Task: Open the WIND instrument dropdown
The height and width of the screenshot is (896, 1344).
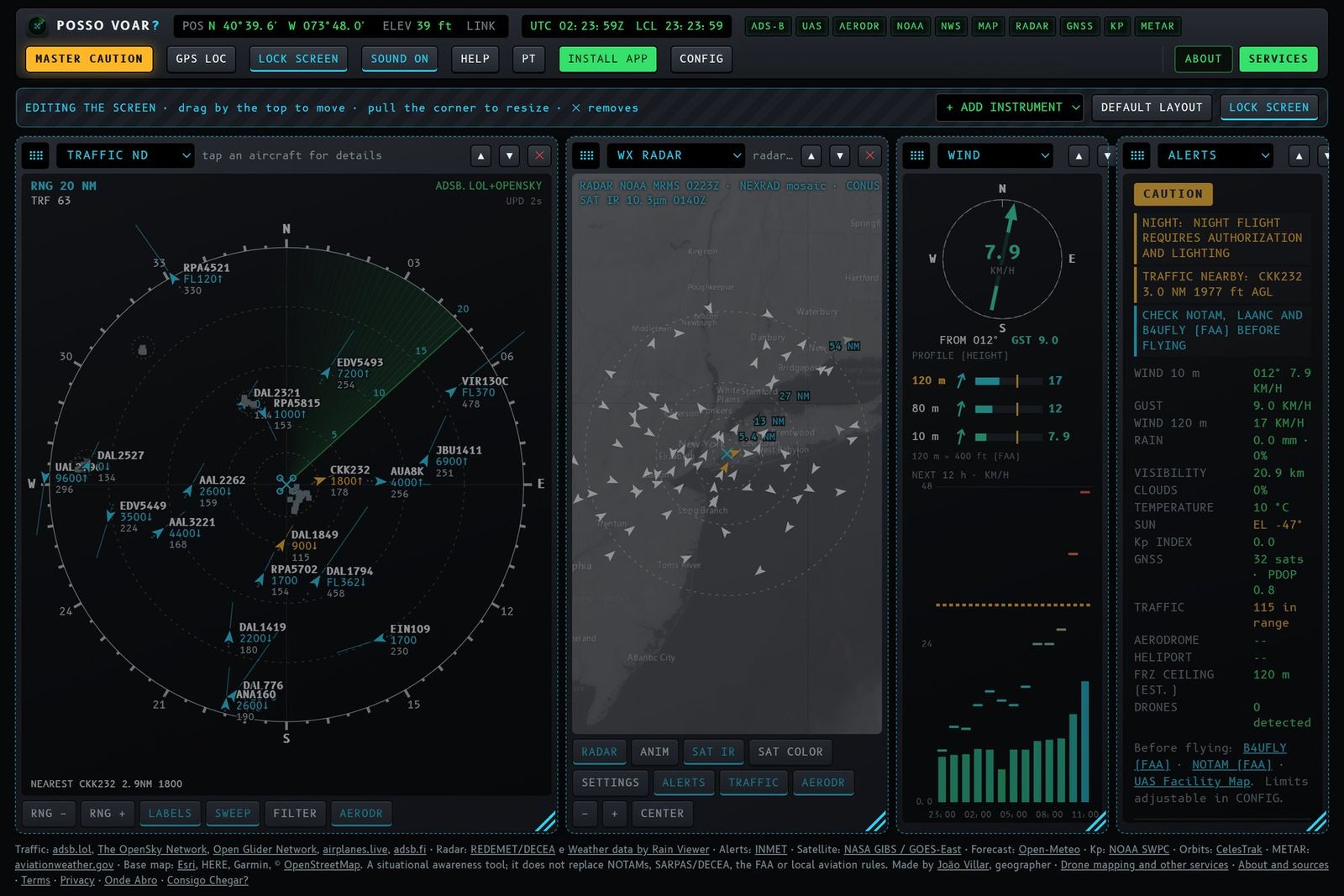Action: [x=995, y=155]
